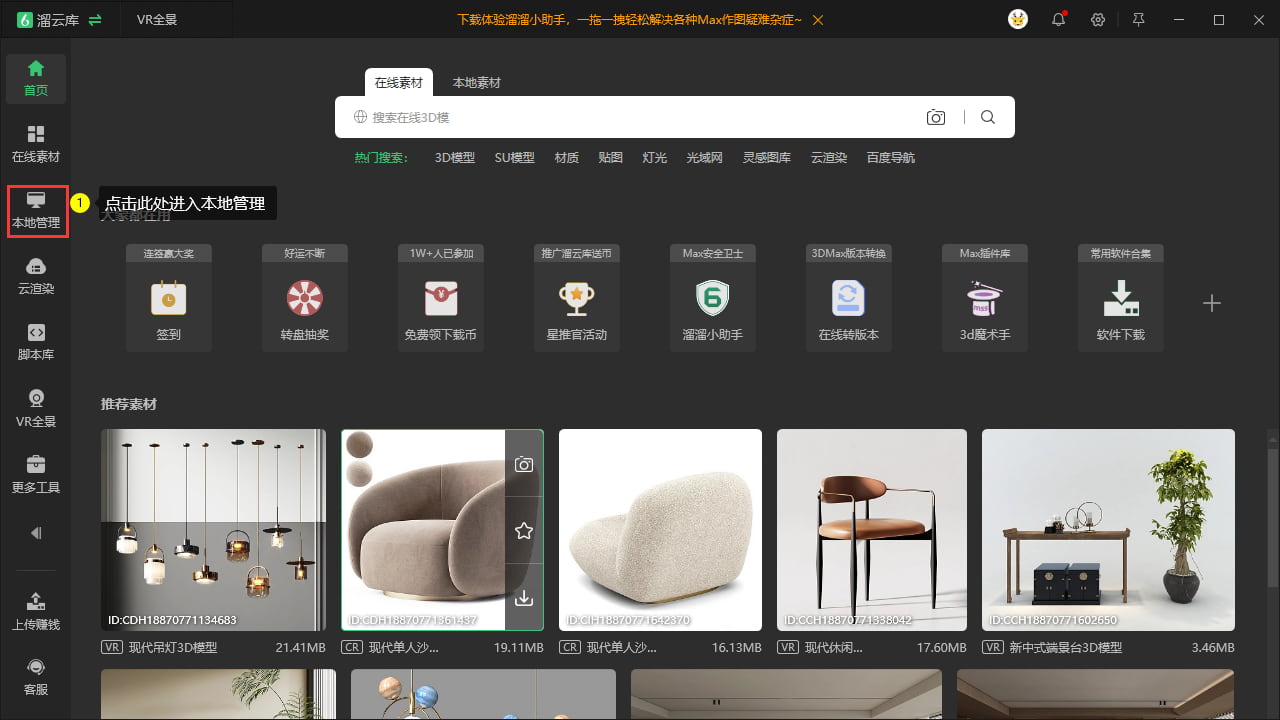Click the 现代吊灯3D模型 title text
This screenshot has width=1280, height=720.
click(173, 648)
